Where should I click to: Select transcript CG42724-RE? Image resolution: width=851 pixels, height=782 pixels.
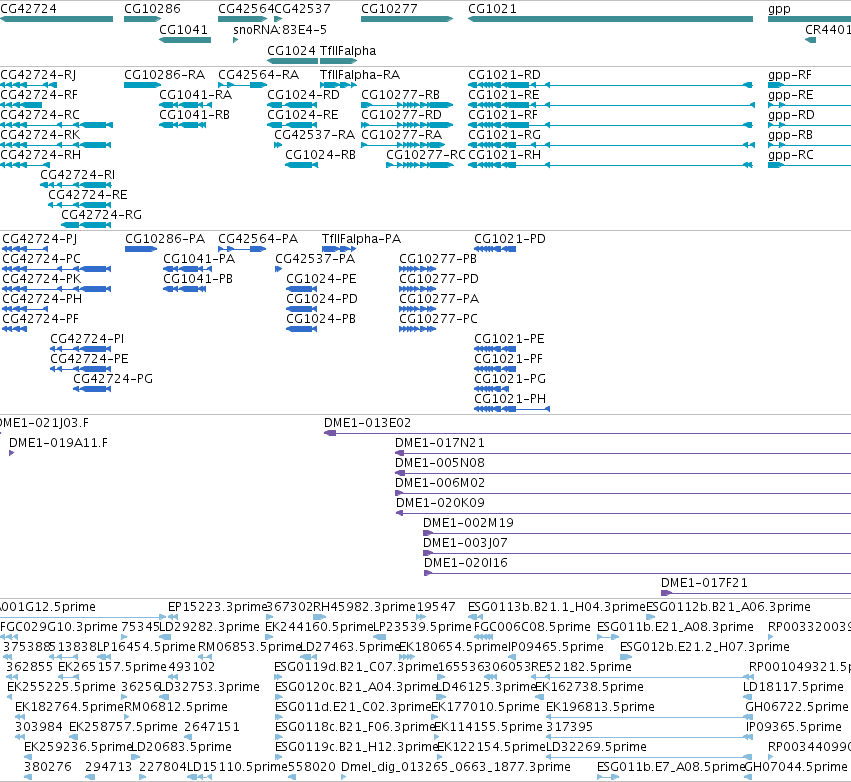pyautogui.click(x=79, y=205)
